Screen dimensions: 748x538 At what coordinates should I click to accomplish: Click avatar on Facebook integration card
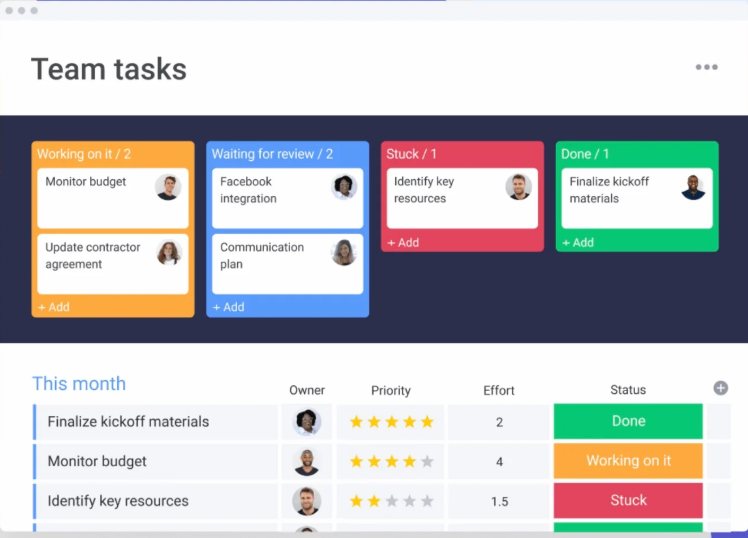[343, 187]
